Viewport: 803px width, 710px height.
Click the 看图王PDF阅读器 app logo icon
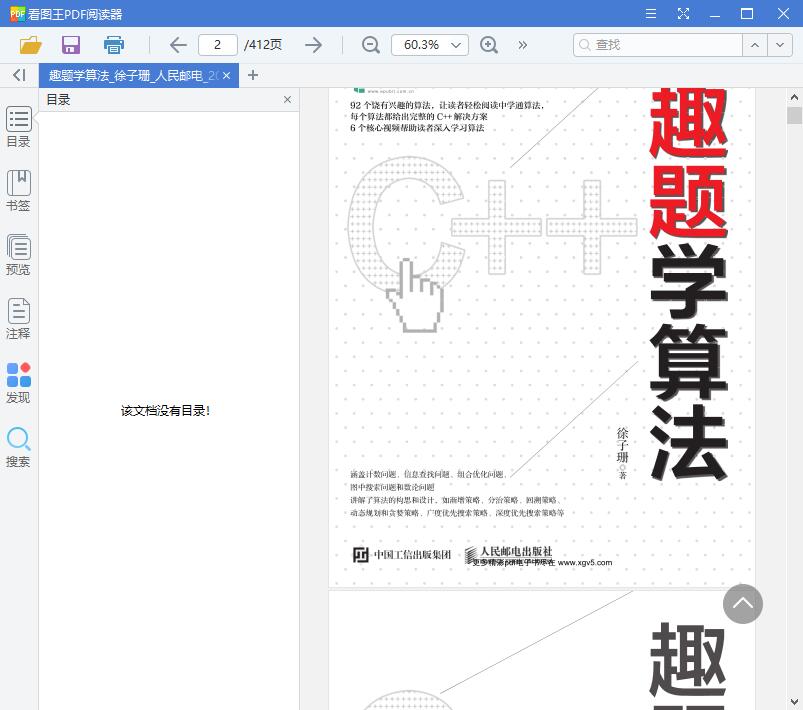coord(17,14)
